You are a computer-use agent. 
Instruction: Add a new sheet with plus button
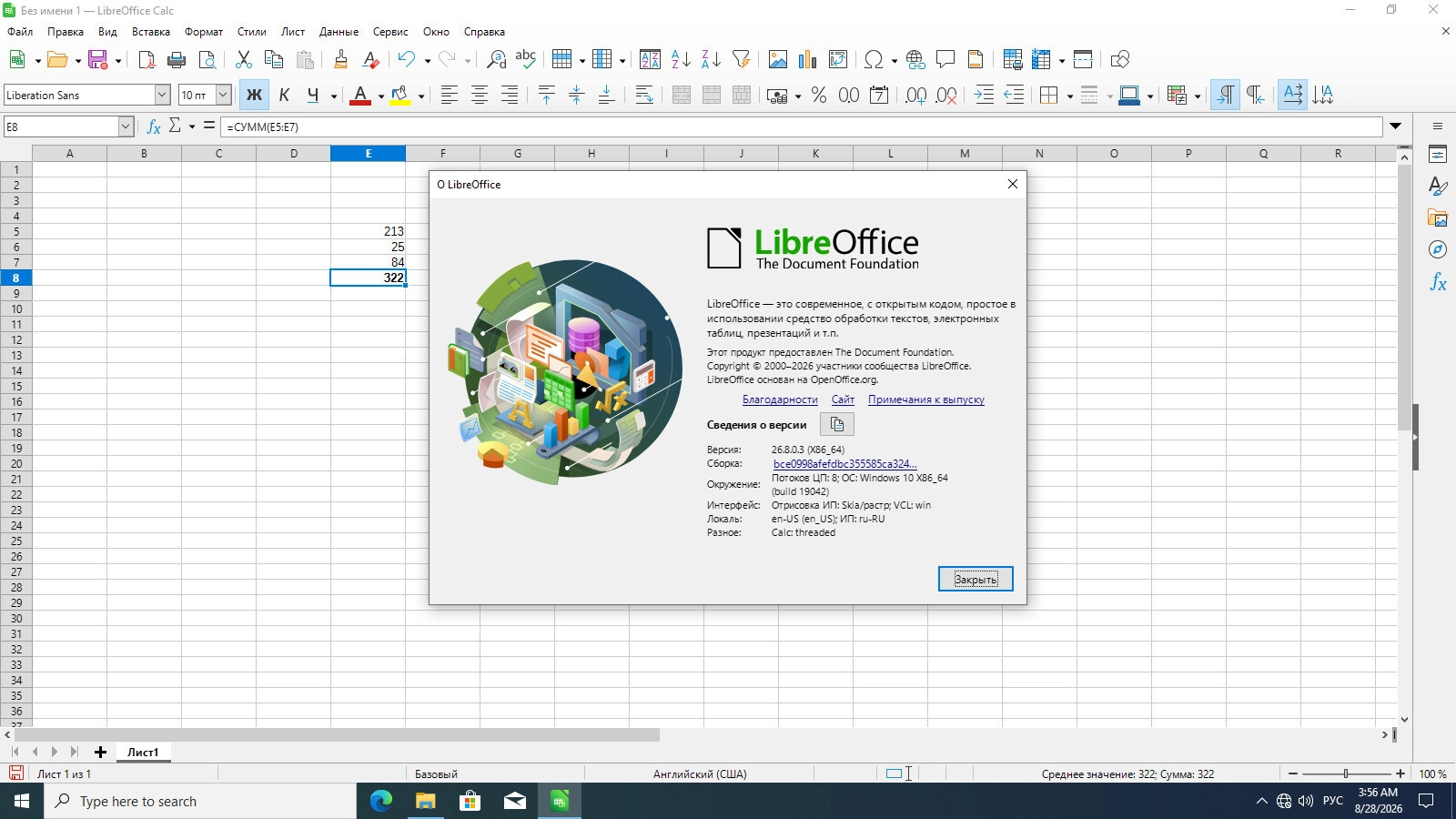(x=100, y=752)
